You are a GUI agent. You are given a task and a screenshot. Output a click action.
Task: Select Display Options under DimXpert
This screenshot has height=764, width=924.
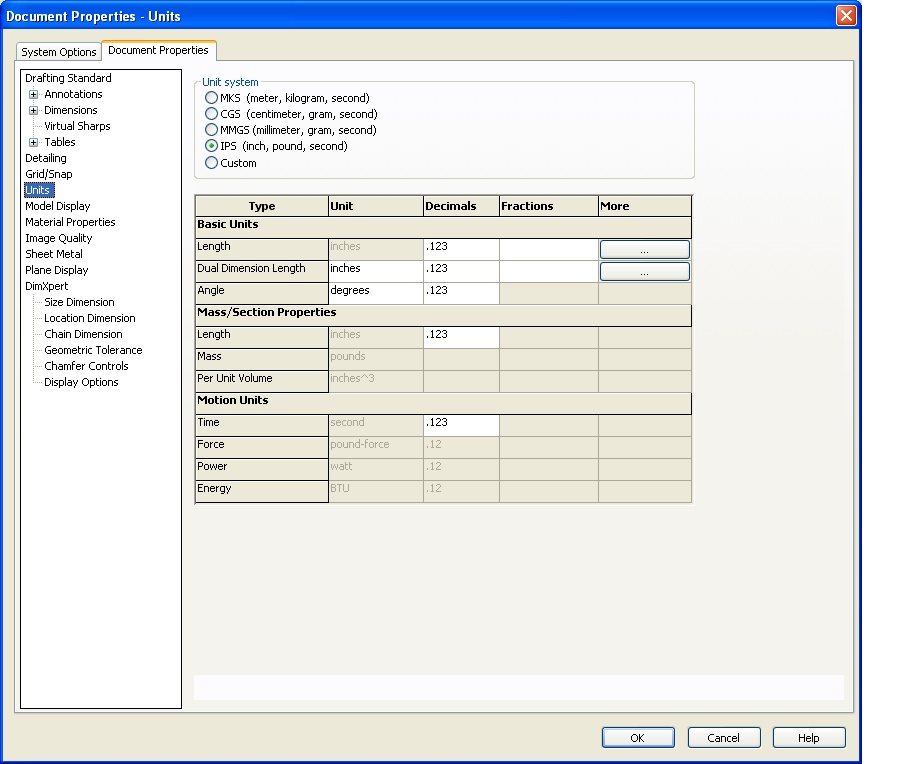coord(81,382)
